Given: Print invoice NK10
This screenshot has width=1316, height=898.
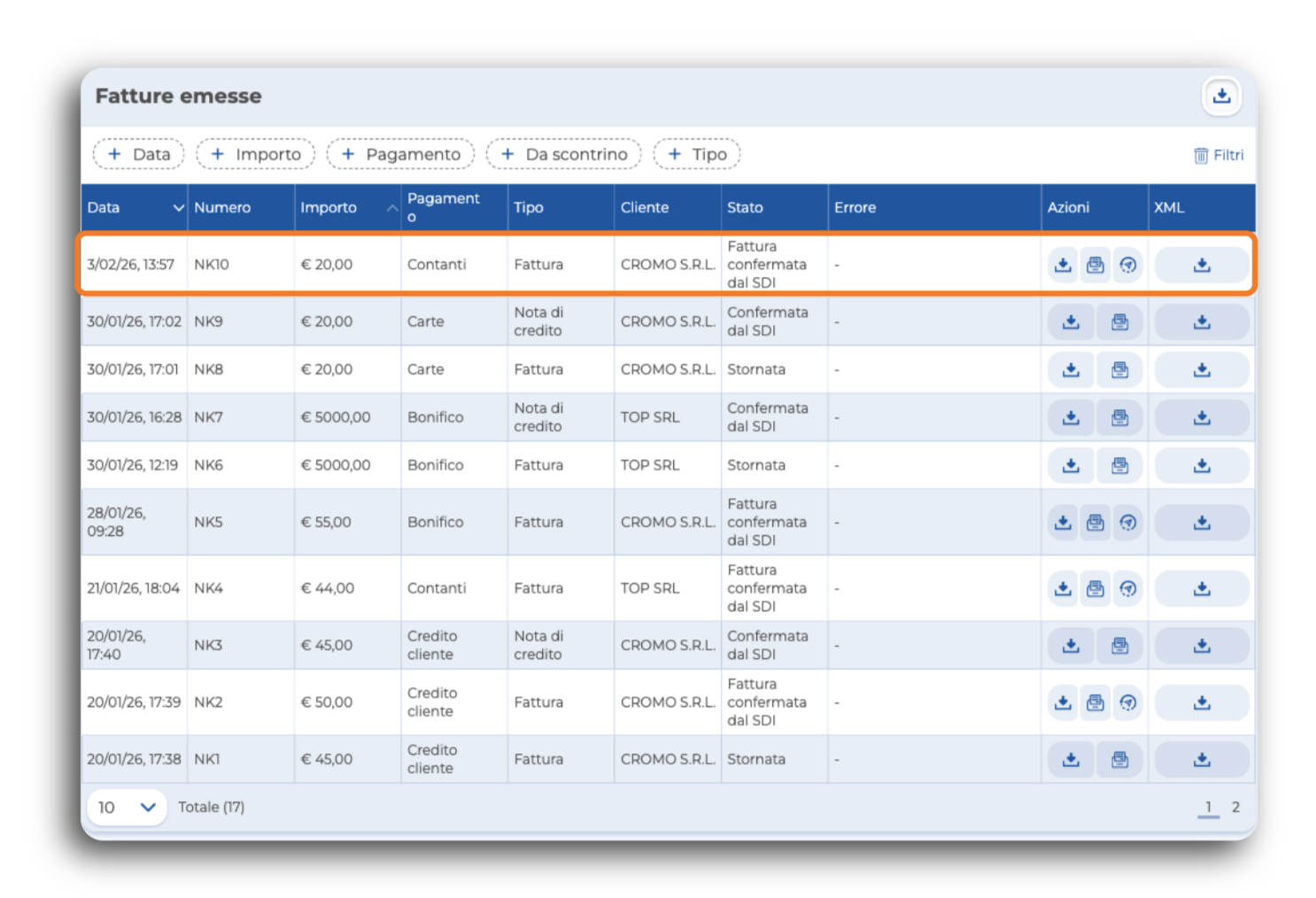Looking at the screenshot, I should [x=1095, y=265].
